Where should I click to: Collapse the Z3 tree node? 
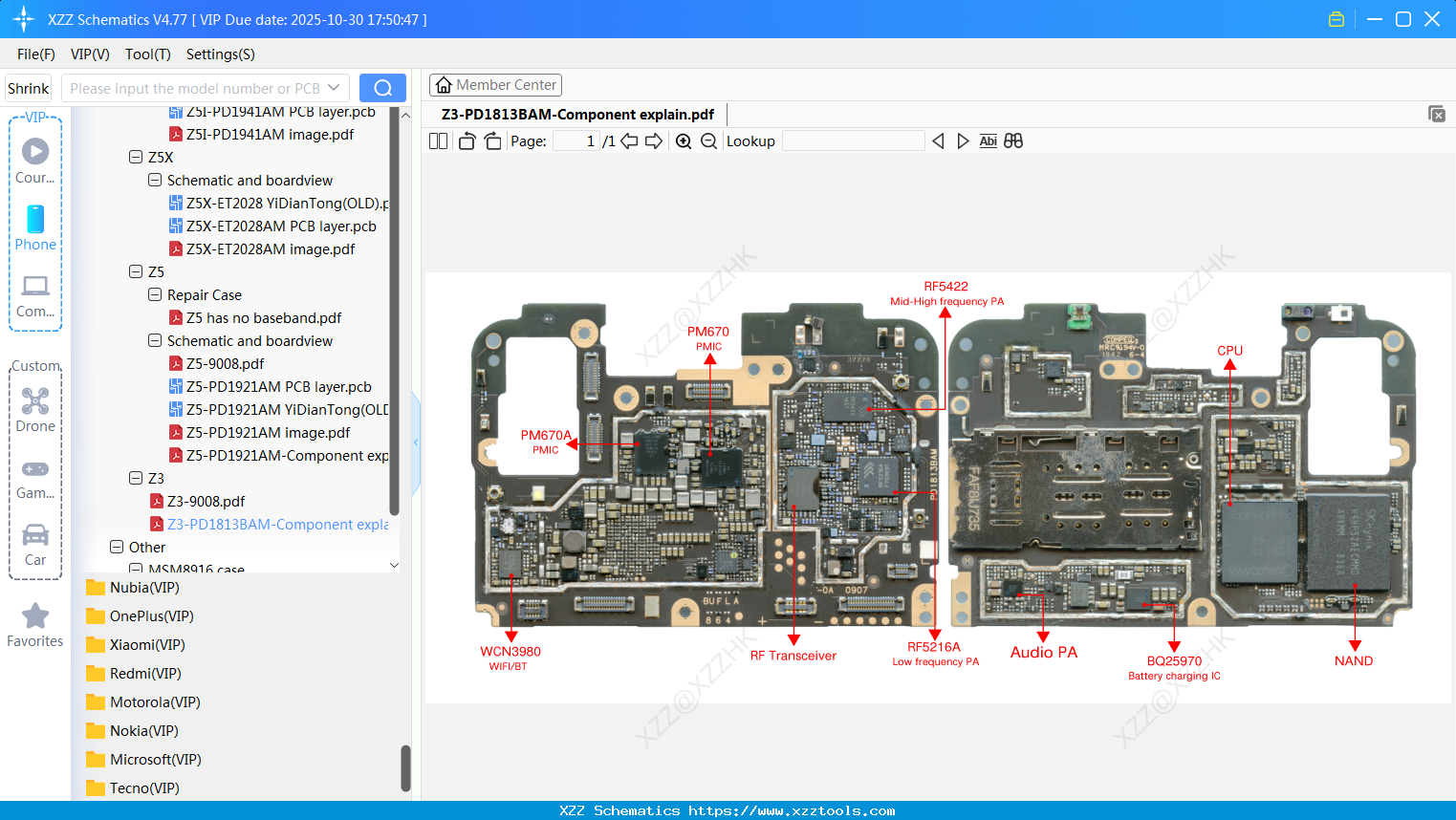(x=136, y=478)
